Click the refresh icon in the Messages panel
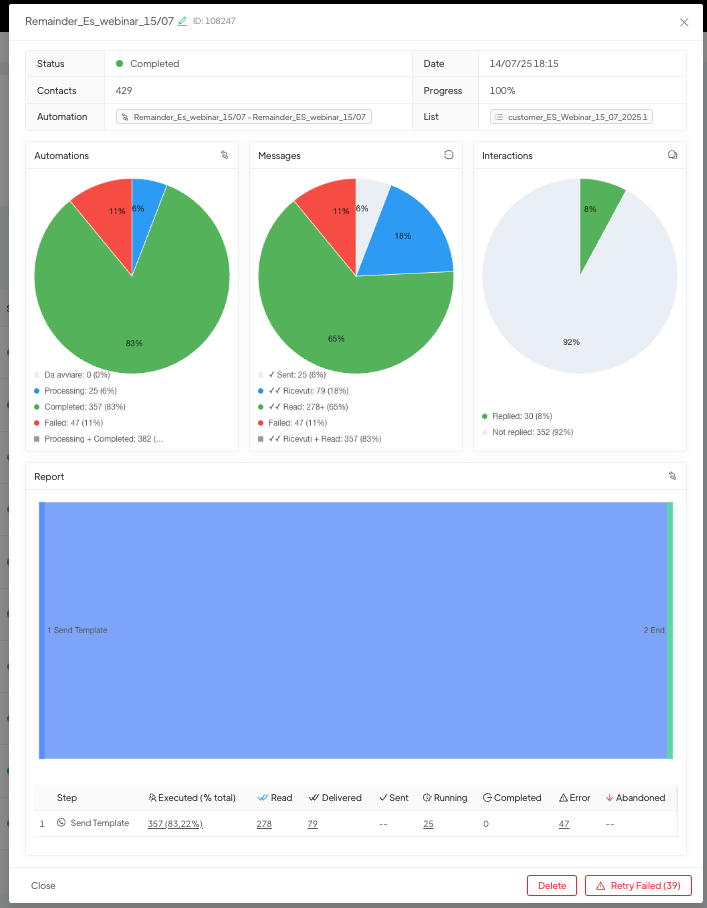 coord(449,155)
